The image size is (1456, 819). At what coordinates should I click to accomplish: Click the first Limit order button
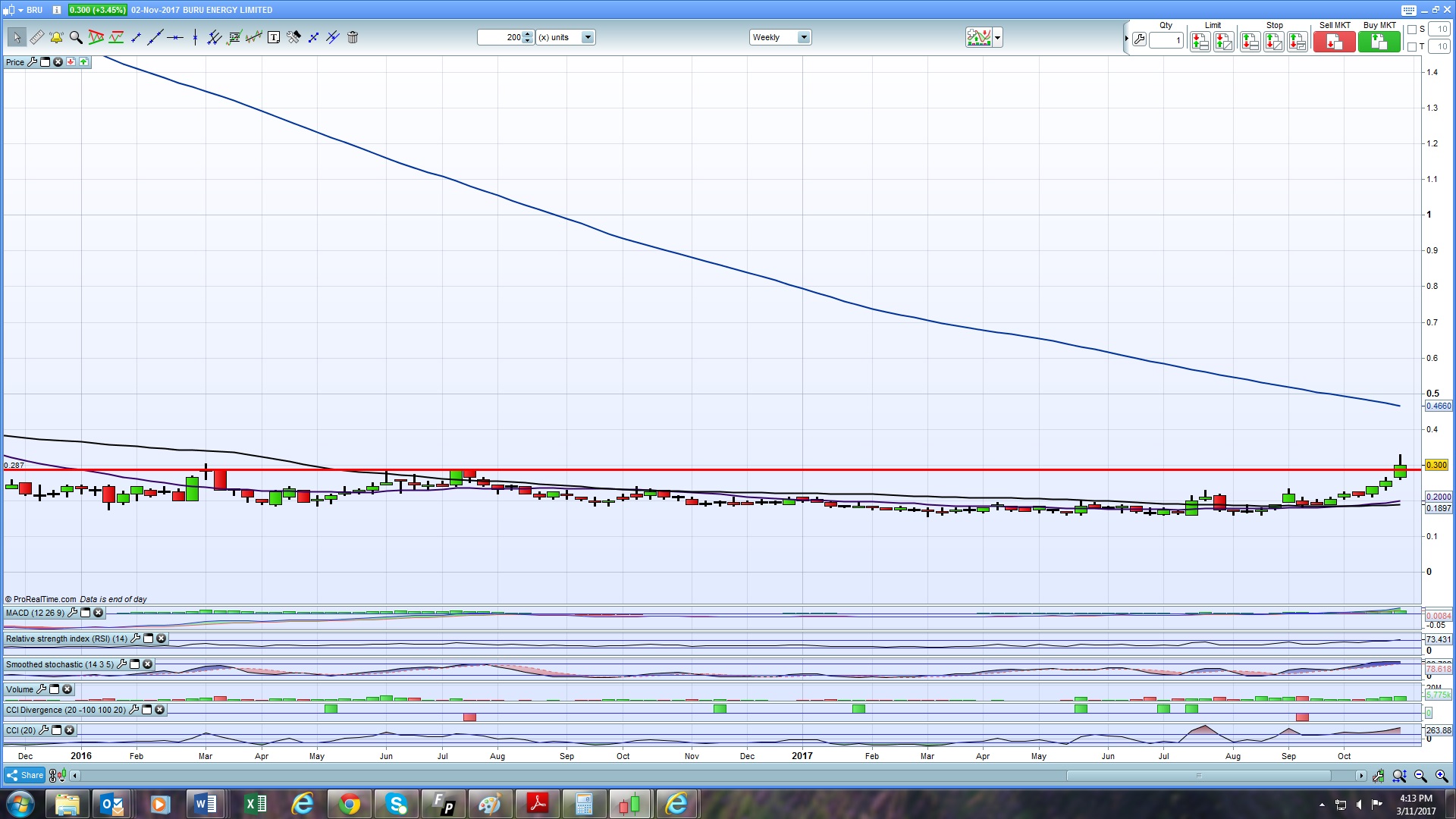(x=1200, y=41)
